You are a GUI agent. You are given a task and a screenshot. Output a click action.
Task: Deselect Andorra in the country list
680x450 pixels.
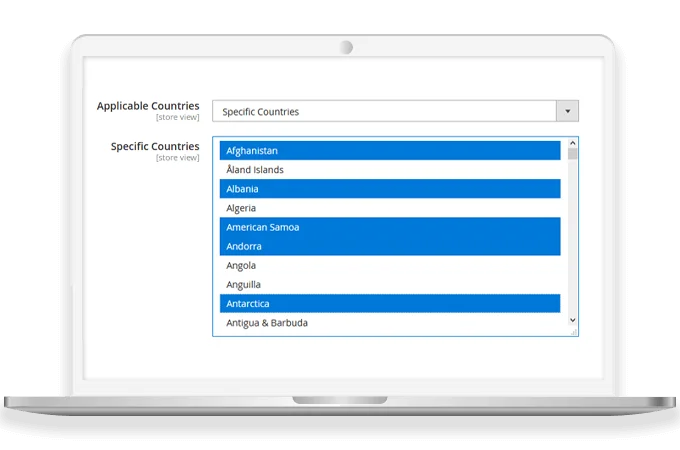click(390, 246)
